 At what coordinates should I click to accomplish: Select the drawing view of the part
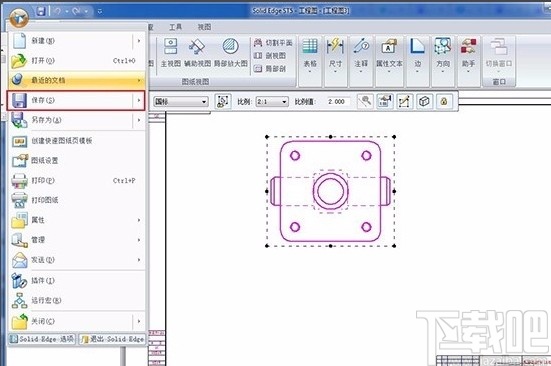[x=330, y=191]
